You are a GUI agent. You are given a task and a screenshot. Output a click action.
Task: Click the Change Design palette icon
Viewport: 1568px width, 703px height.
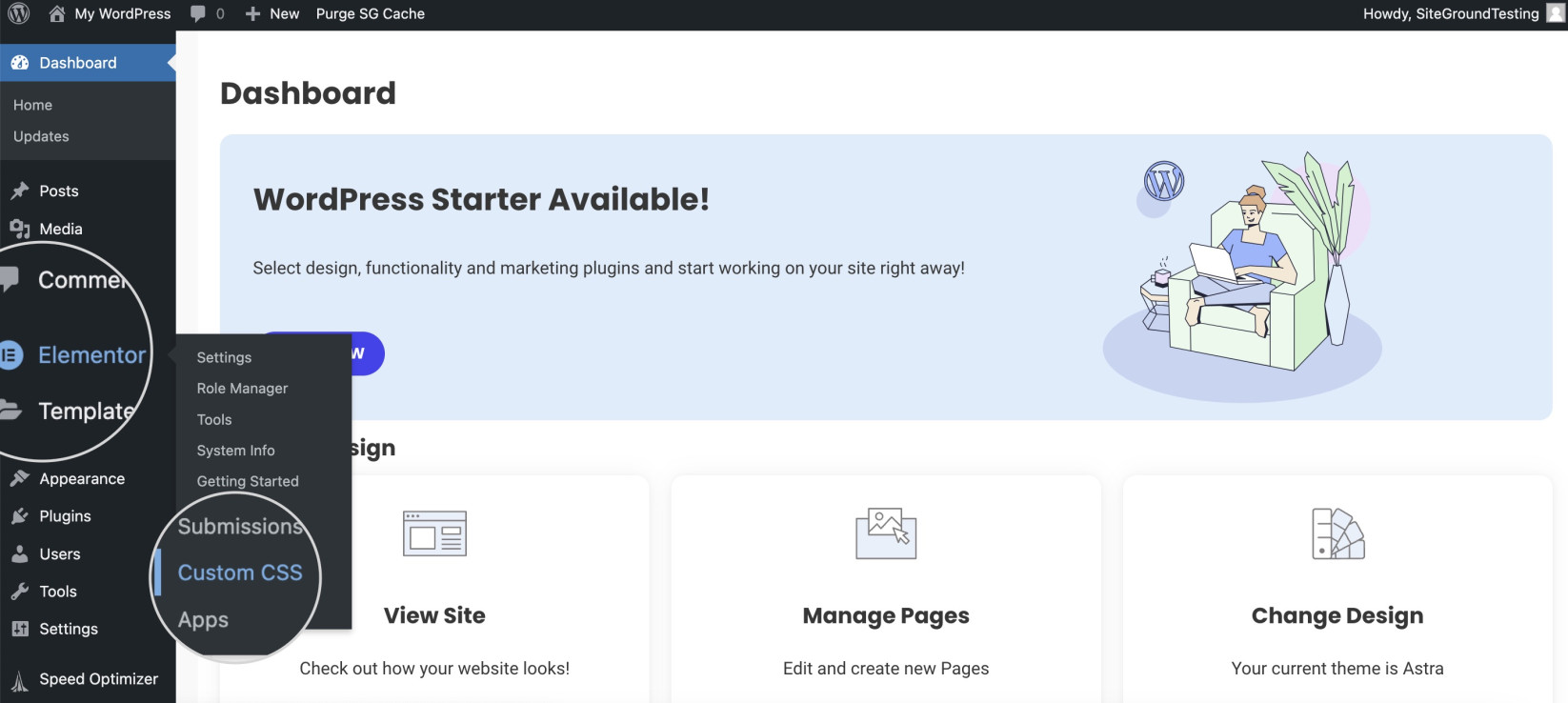pyautogui.click(x=1337, y=533)
